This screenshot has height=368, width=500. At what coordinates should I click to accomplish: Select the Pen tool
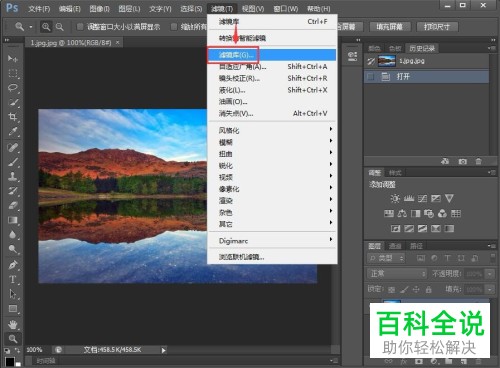click(13, 265)
